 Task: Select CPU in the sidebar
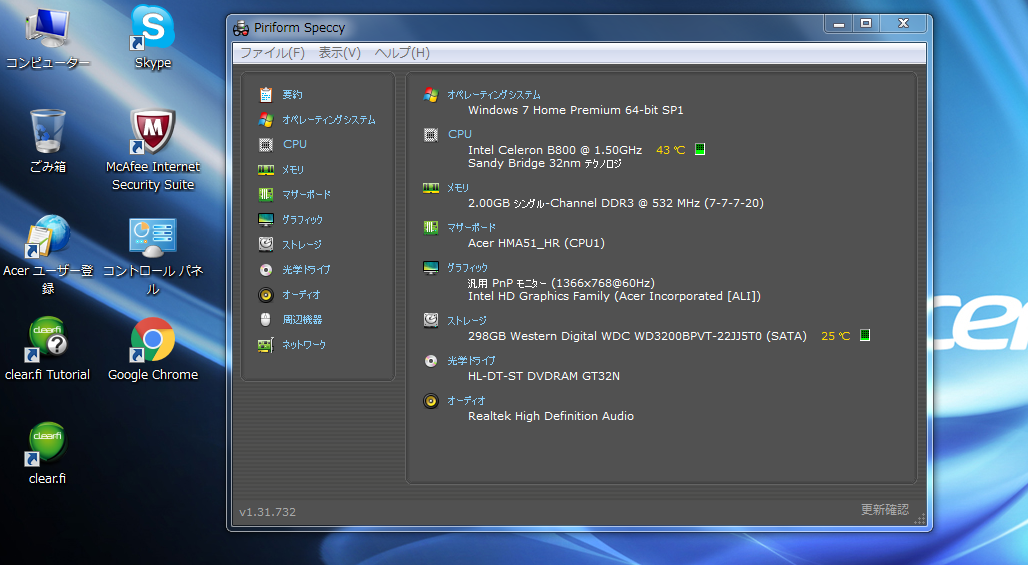295,144
